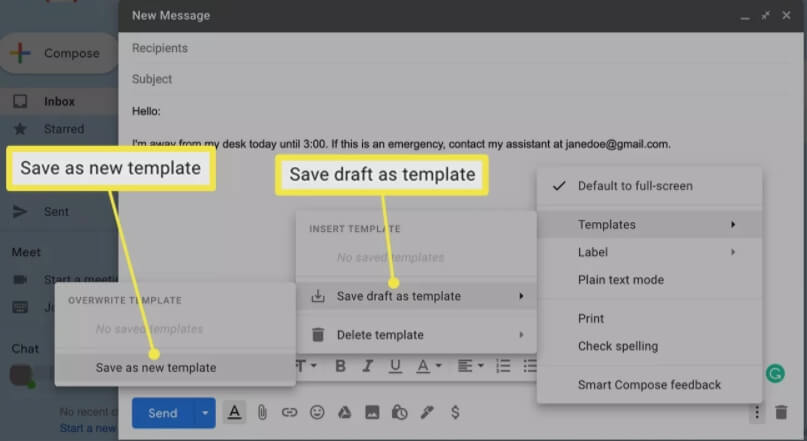
Task: Open the text alignment dropdown
Action: [x=470, y=366]
